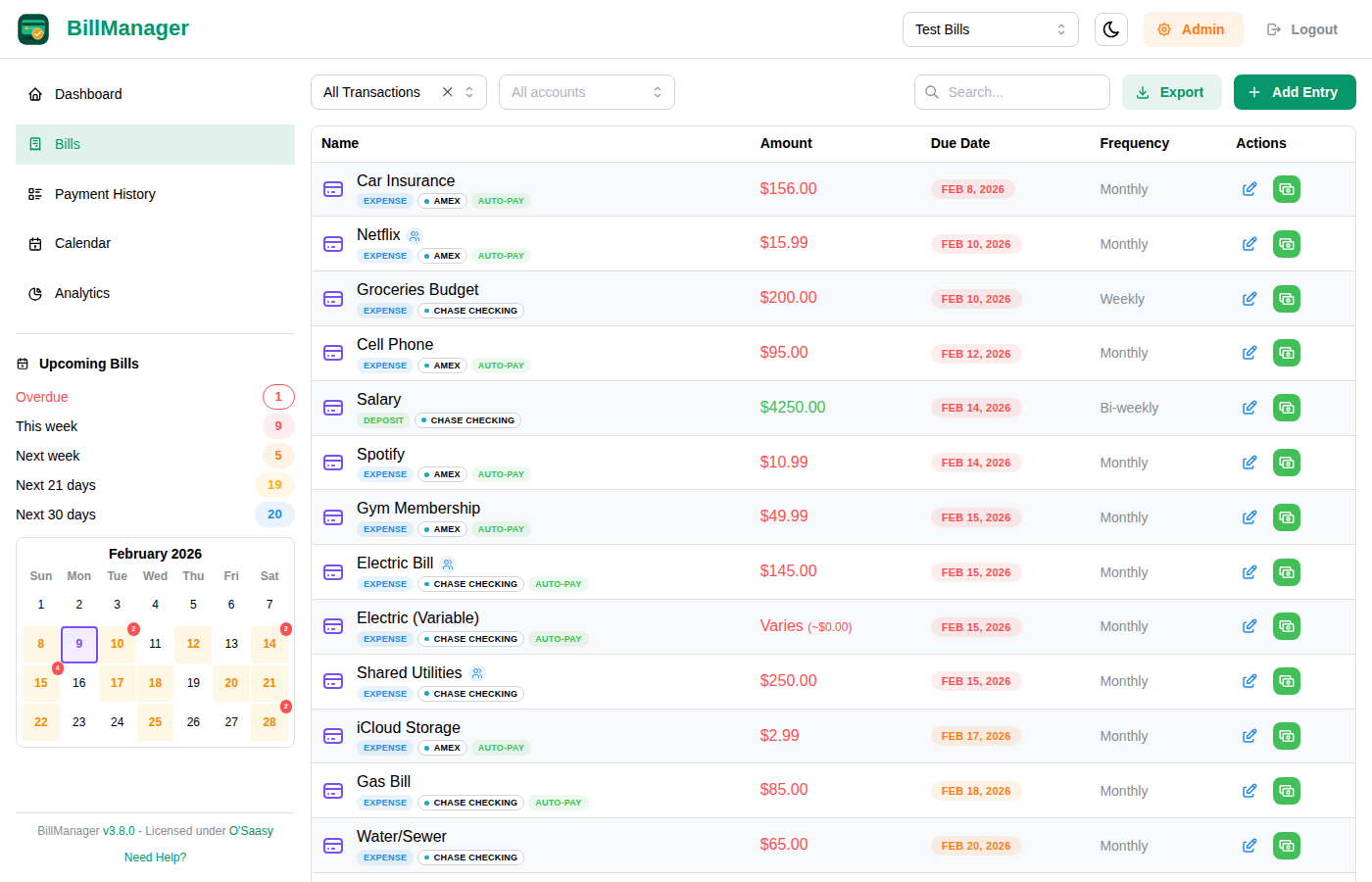The height and width of the screenshot is (882, 1372).
Task: Click the edit icon for Car Insurance
Action: click(x=1249, y=189)
